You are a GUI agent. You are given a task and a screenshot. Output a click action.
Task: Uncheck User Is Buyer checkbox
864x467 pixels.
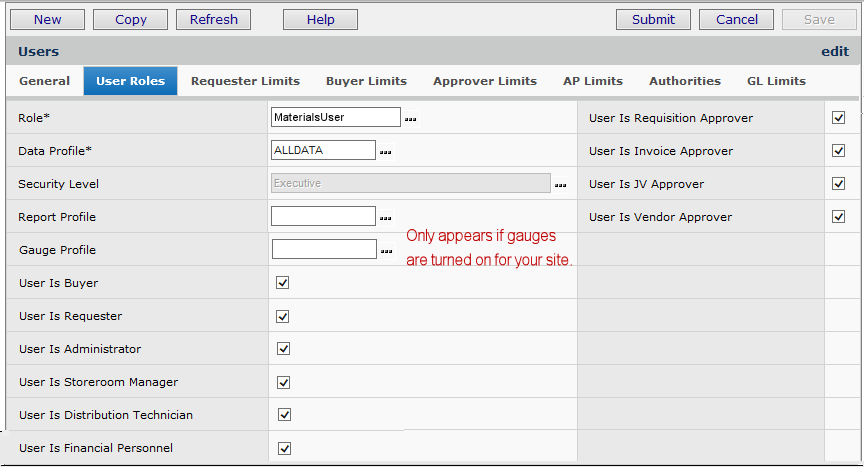[283, 283]
